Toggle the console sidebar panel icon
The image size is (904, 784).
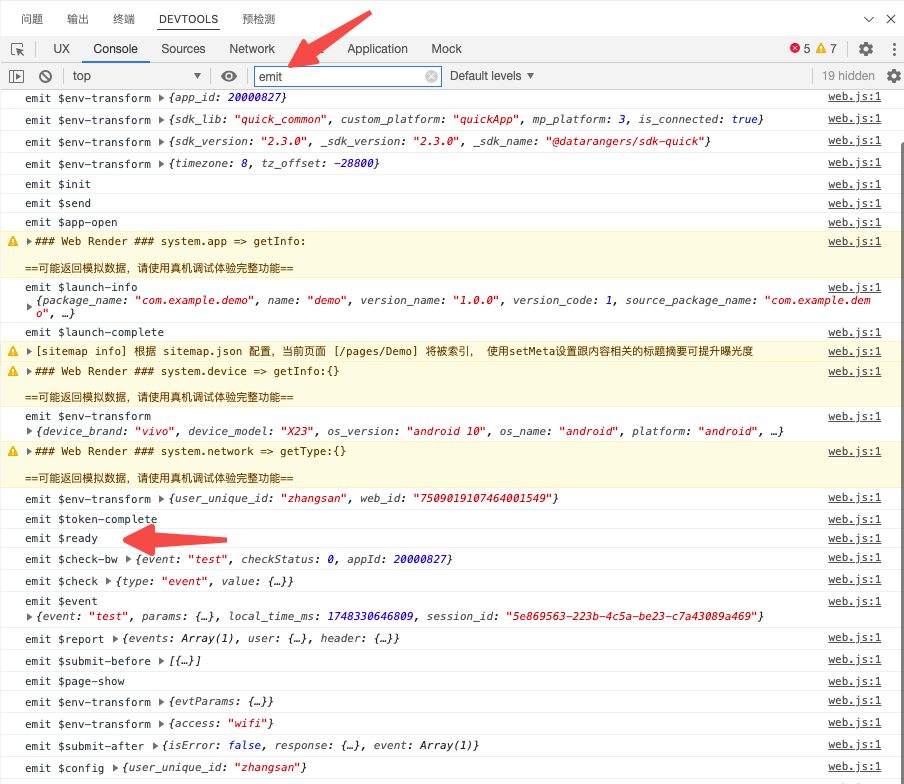[17, 76]
